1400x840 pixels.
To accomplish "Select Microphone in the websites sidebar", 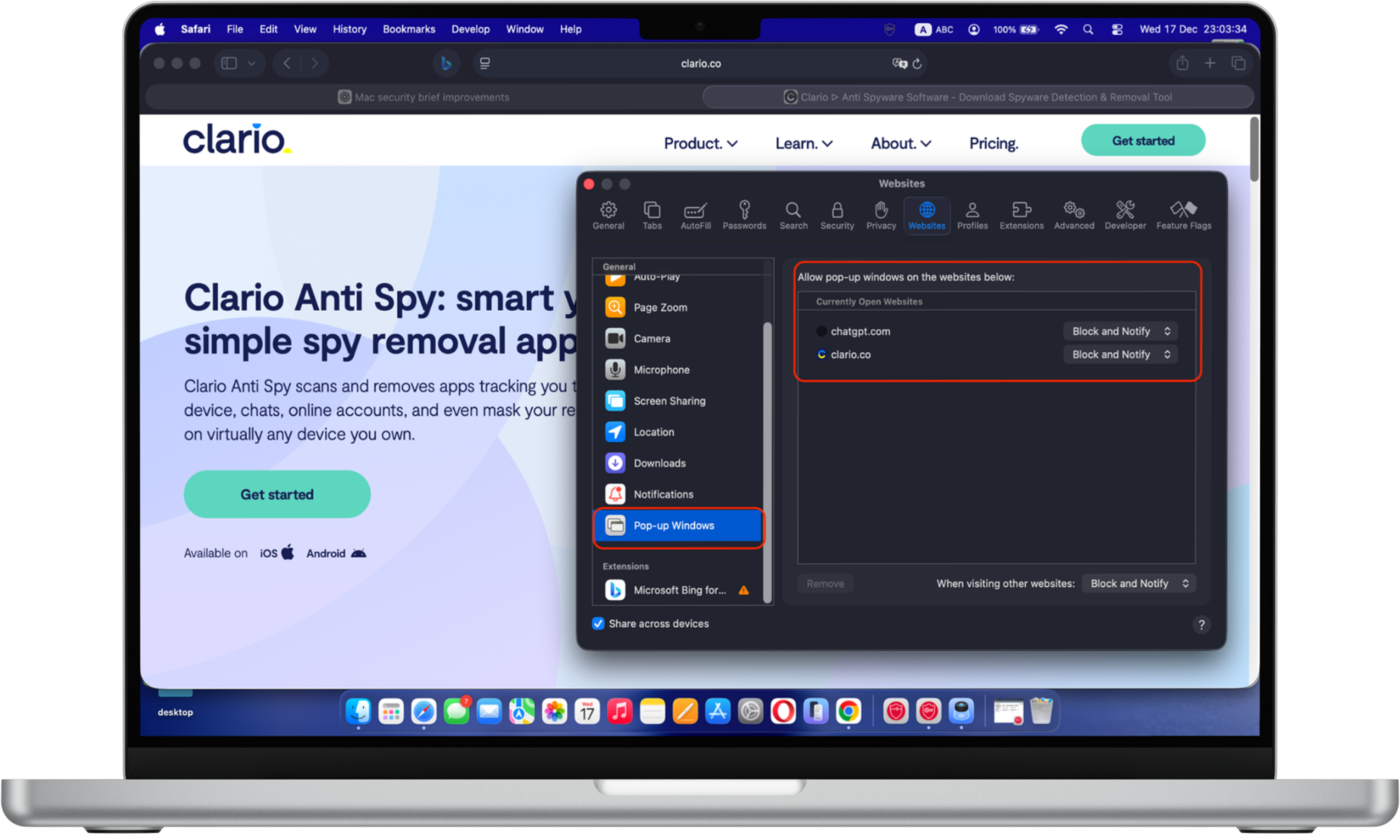I will point(661,370).
